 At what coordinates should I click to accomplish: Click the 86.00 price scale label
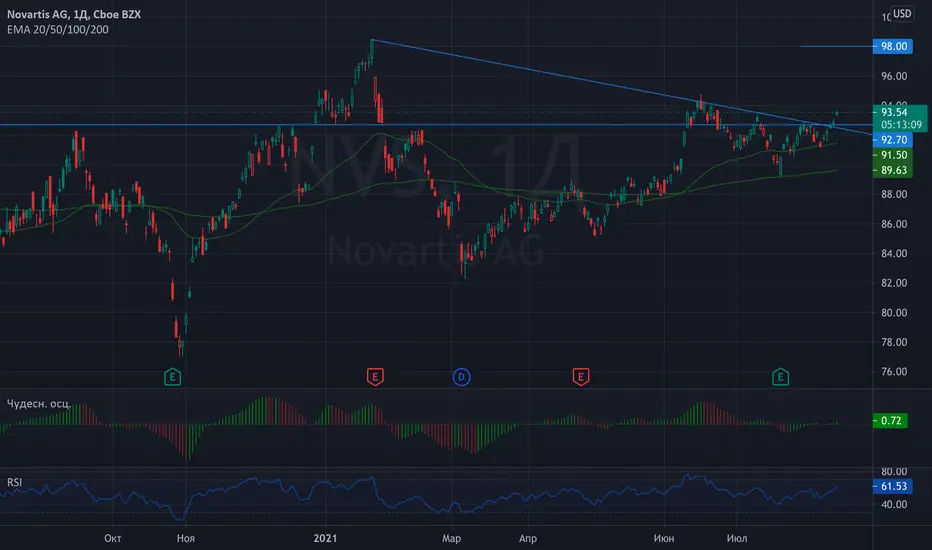(x=894, y=224)
